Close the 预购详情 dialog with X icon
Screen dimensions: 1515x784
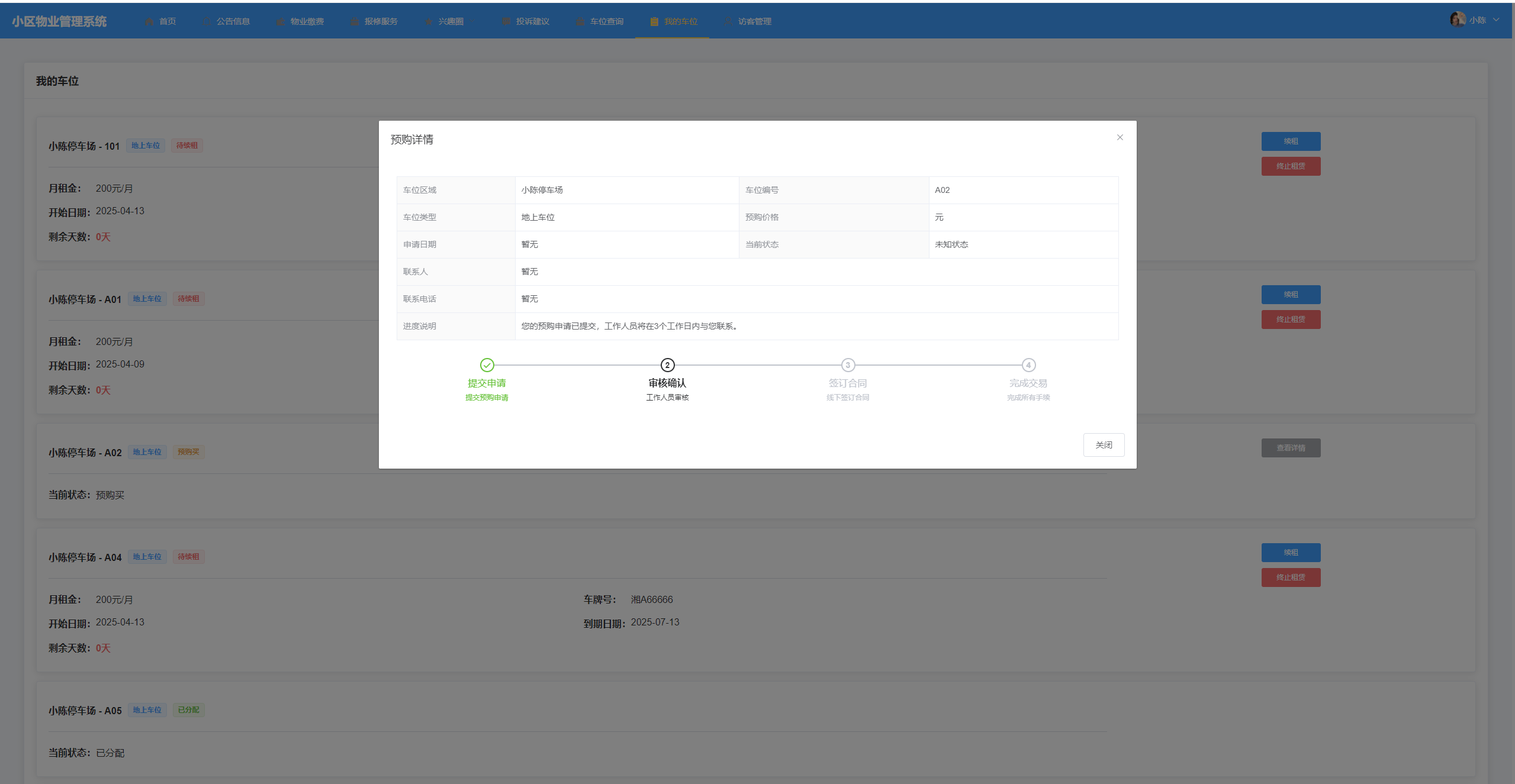click(x=1120, y=137)
